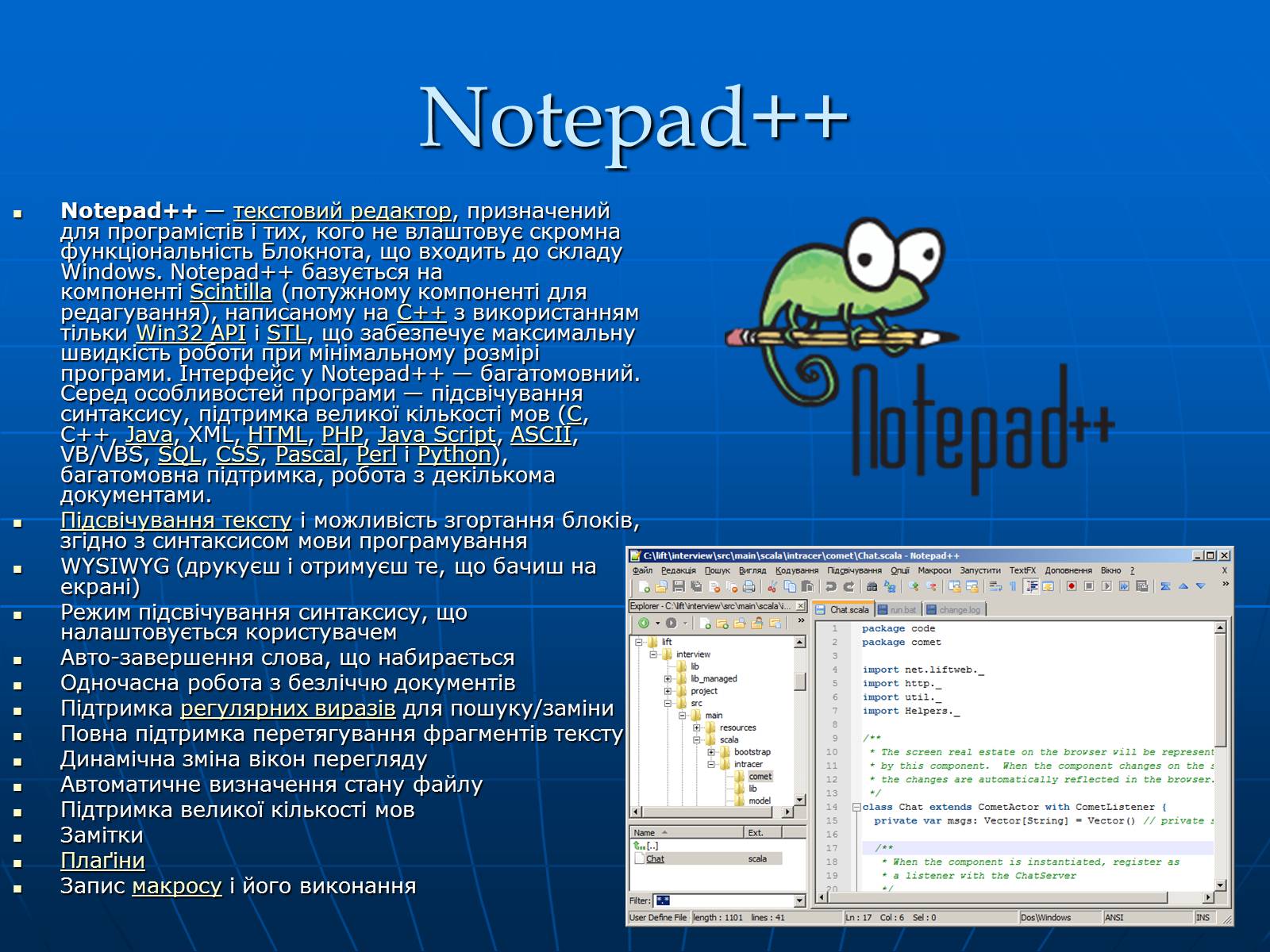
Task: Follow the 'регулярних виразів' link
Action: click(288, 708)
